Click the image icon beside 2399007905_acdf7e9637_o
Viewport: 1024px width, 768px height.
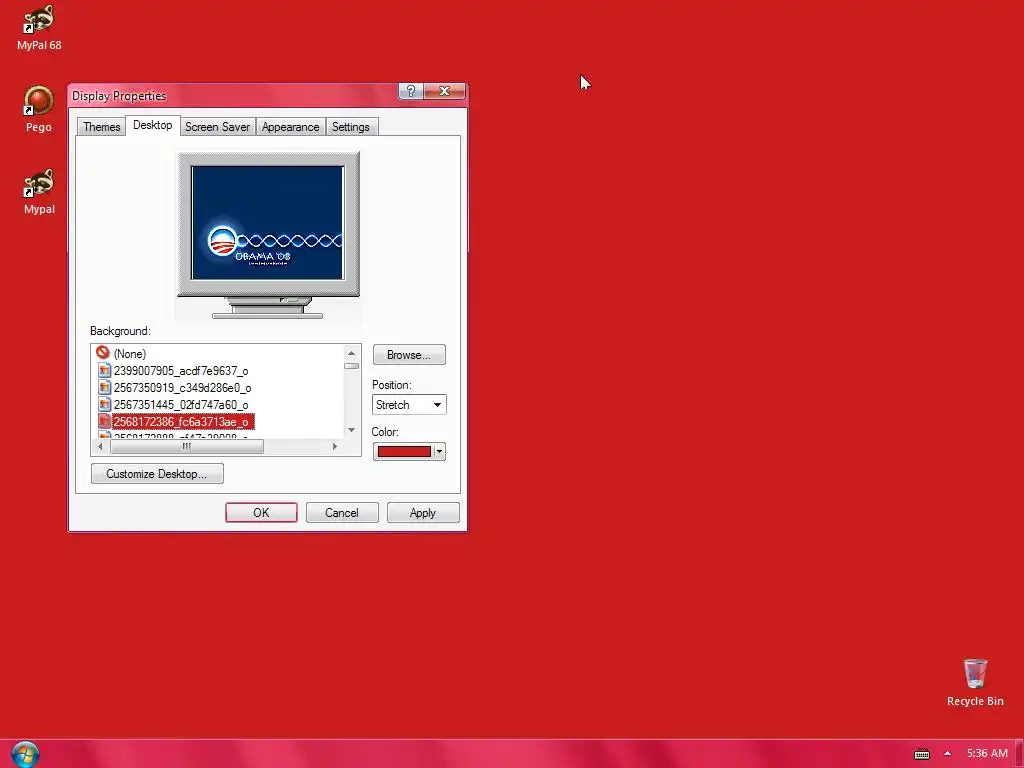104,370
